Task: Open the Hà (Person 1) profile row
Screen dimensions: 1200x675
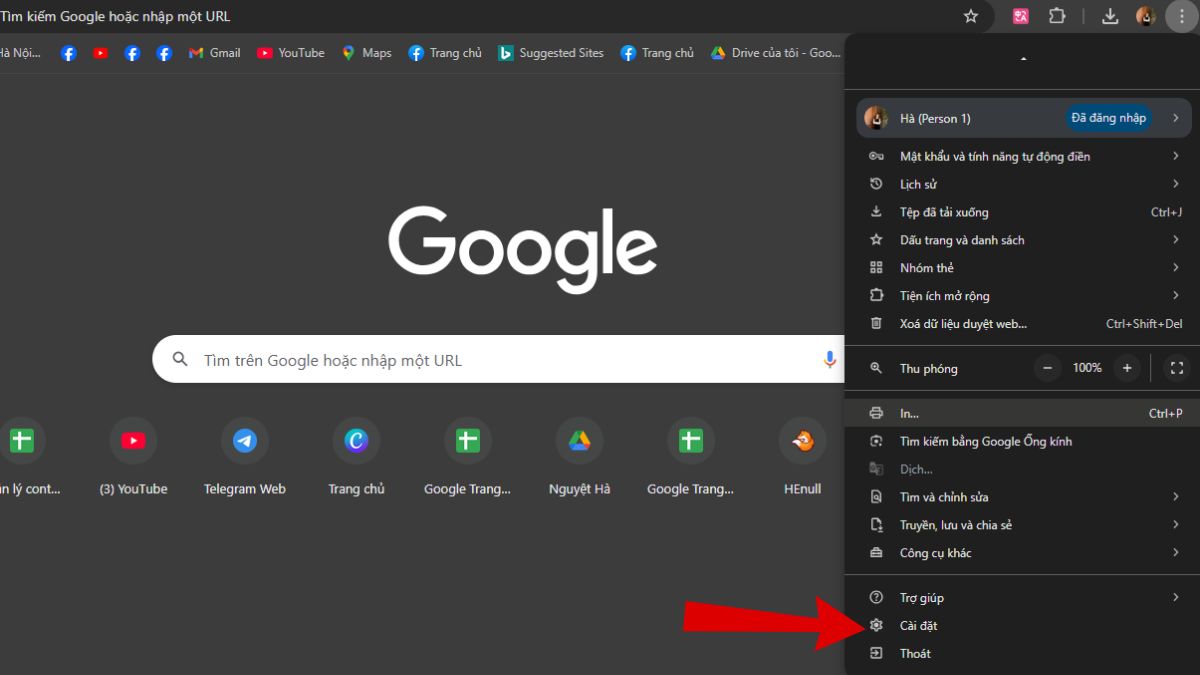Action: 1024,118
